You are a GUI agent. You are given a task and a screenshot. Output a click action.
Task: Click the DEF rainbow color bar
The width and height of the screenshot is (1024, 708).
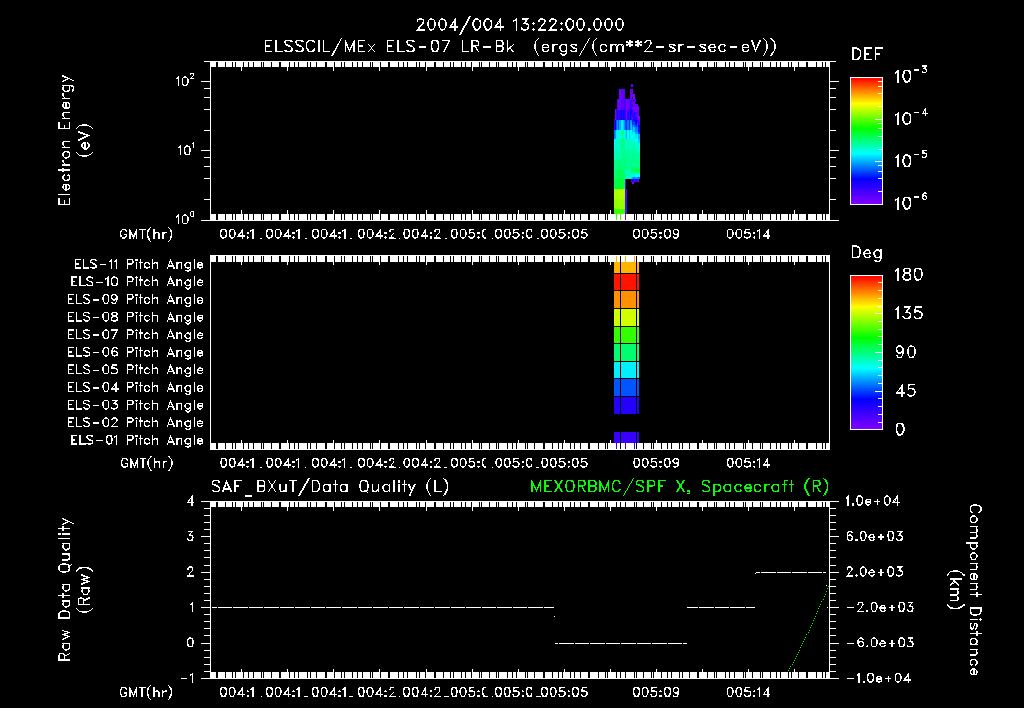pos(866,141)
